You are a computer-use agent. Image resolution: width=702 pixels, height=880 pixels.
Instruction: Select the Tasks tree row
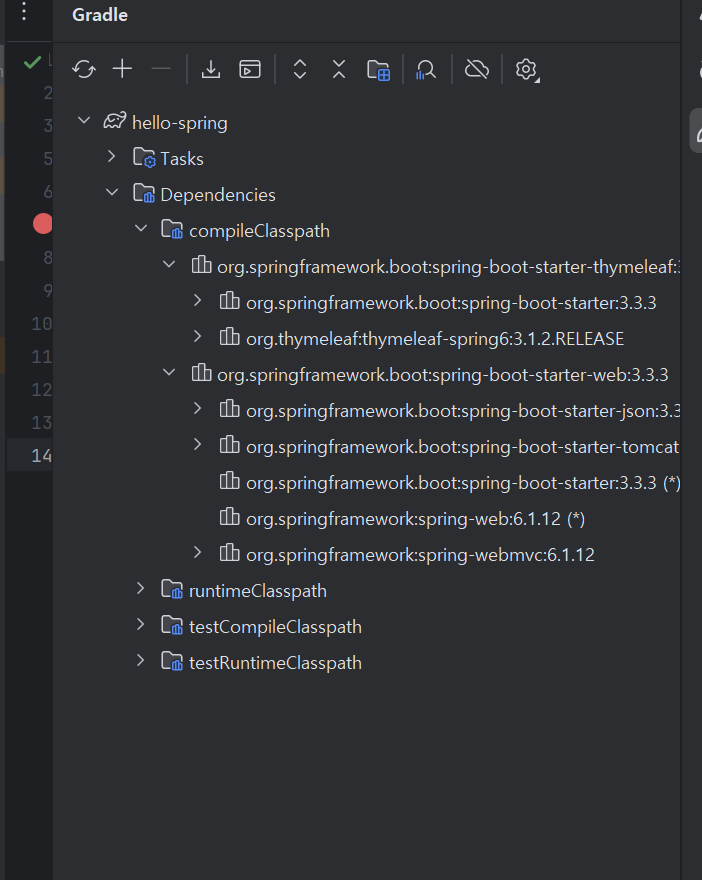coord(367,158)
